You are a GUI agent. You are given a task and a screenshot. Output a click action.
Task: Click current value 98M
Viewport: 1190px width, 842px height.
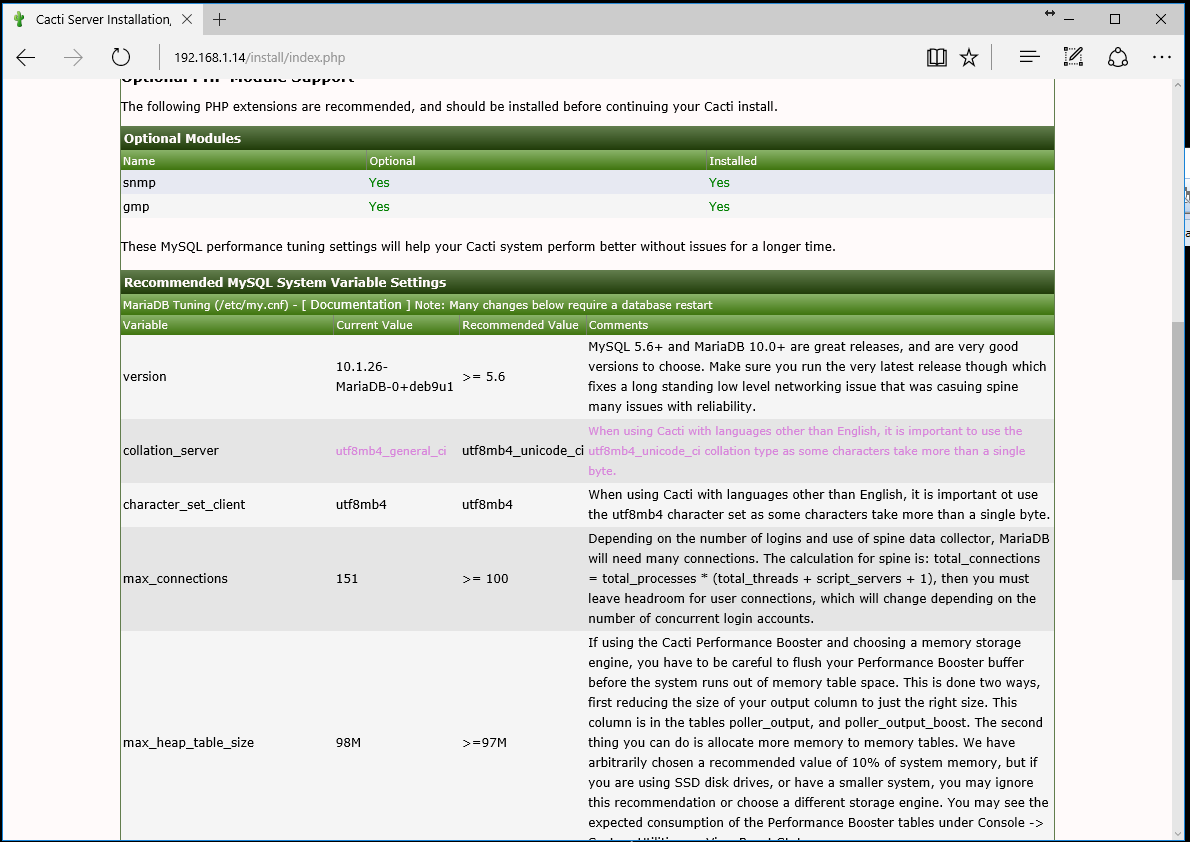tap(348, 743)
